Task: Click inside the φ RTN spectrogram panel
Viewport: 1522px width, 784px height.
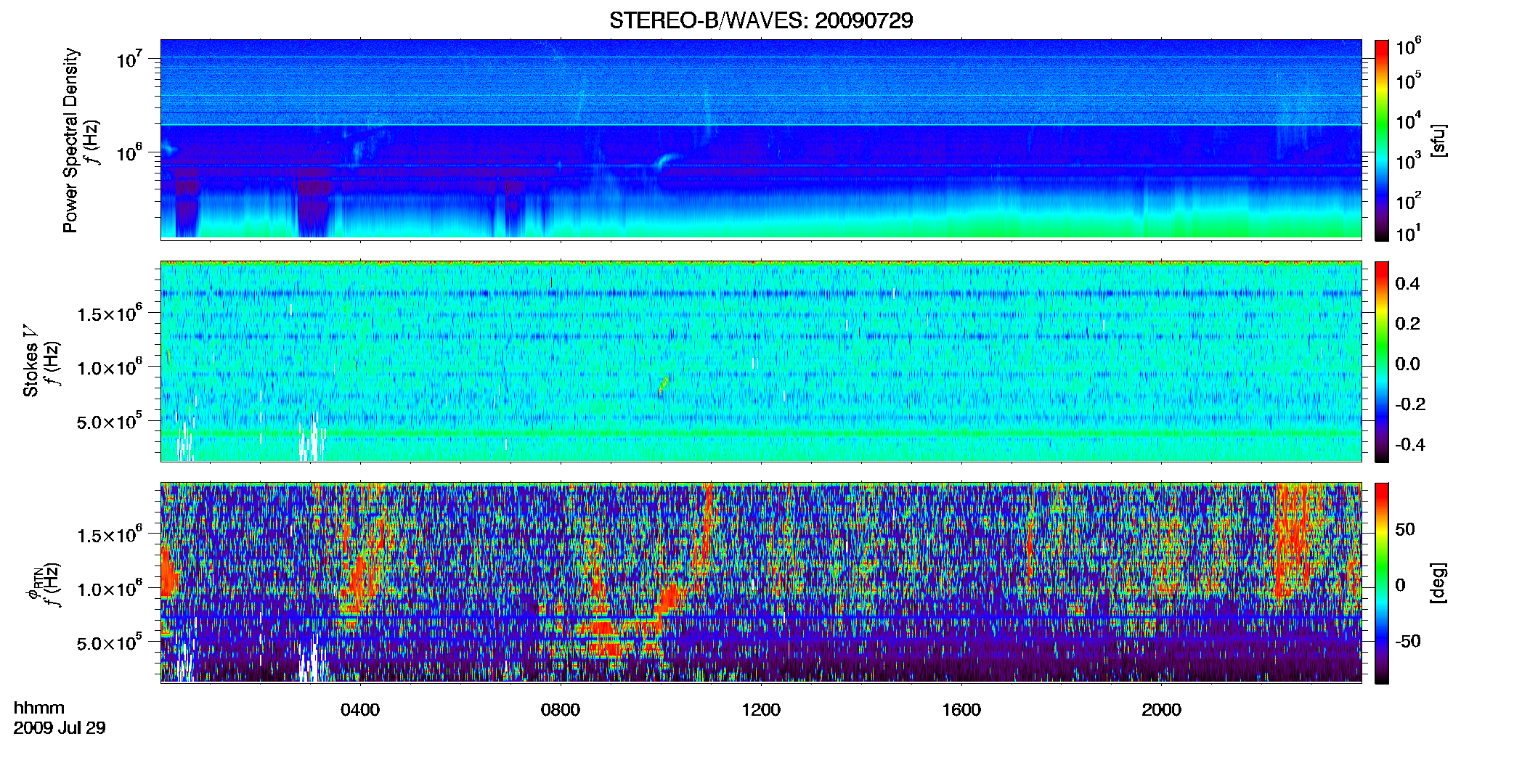Action: pos(761,583)
